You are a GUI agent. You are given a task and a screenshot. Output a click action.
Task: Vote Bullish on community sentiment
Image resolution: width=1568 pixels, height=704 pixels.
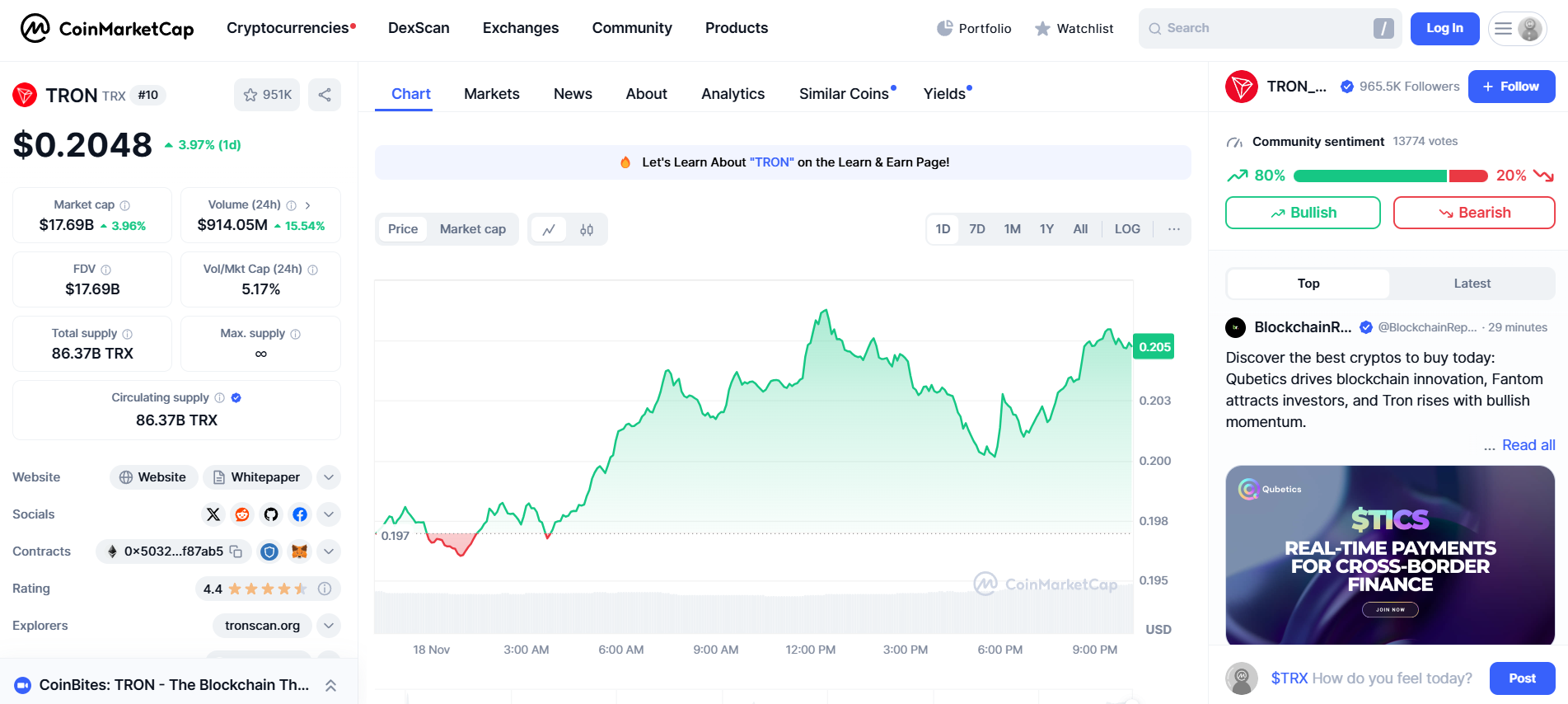coord(1302,213)
